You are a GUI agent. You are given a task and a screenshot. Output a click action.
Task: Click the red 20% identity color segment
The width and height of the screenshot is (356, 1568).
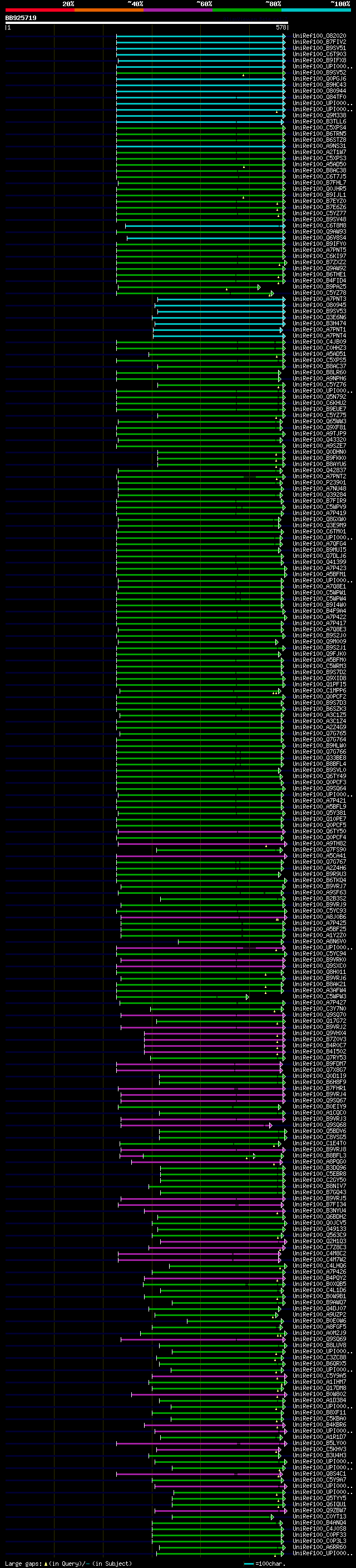pos(39,11)
